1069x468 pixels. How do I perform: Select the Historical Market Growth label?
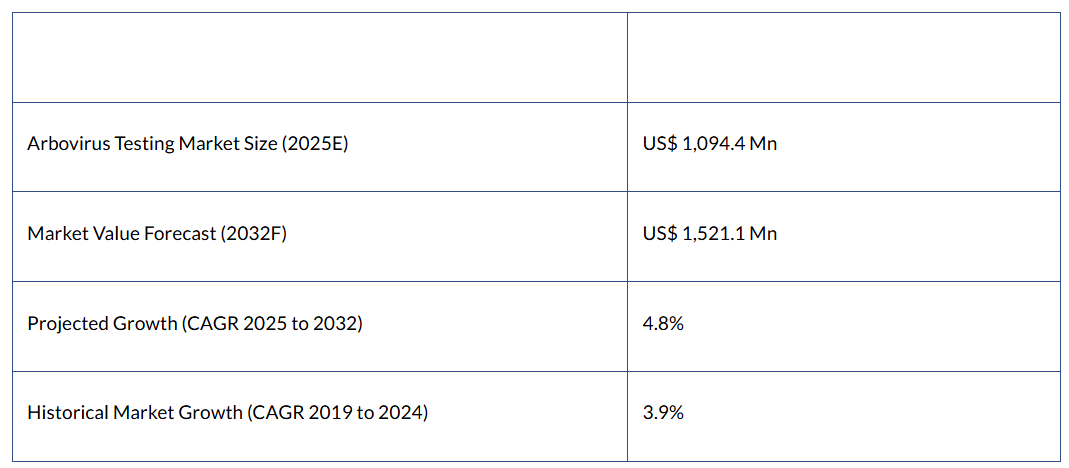227,412
